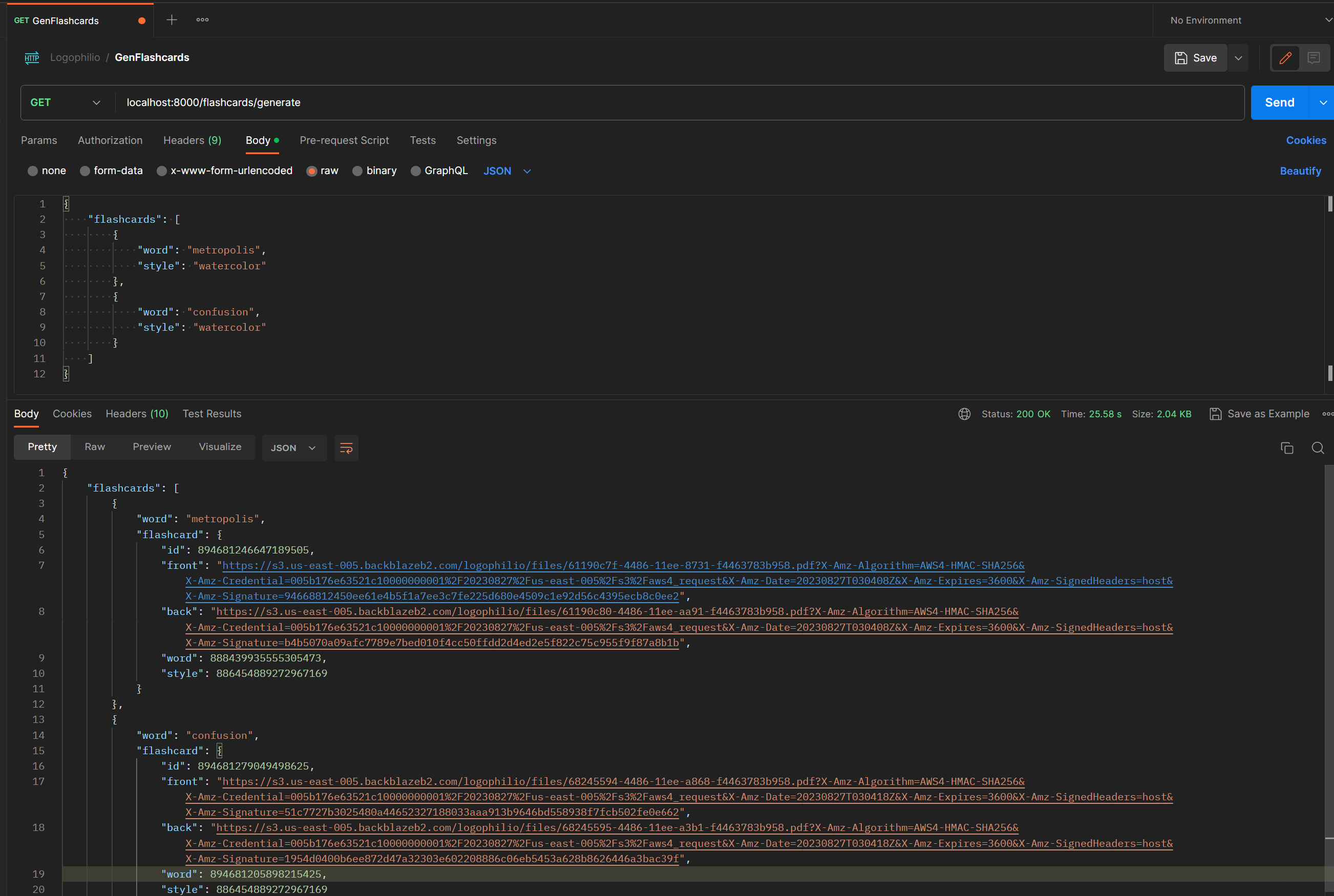Expand the JSON body format dropdown
Screen dimensions: 1334x896
click(507, 171)
